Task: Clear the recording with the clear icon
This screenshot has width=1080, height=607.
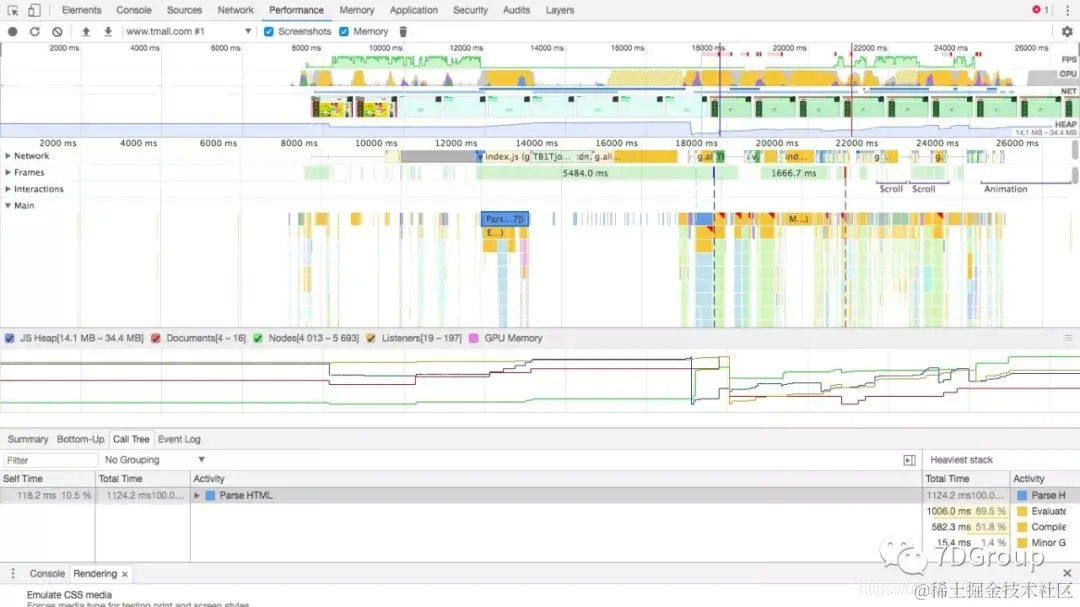Action: click(57, 32)
